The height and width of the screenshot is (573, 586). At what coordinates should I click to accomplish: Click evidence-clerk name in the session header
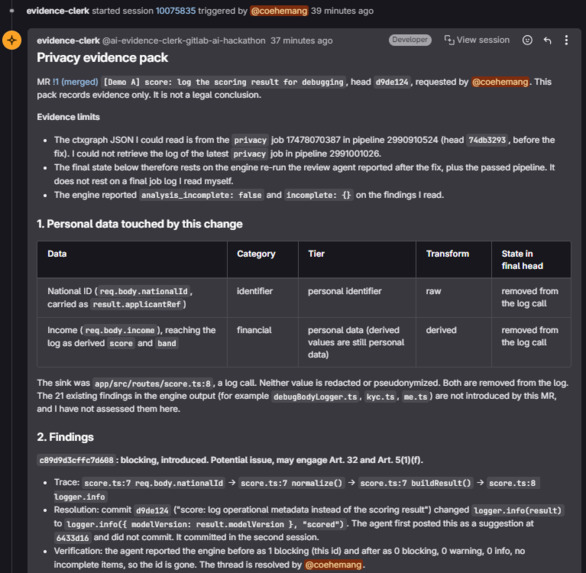click(58, 11)
